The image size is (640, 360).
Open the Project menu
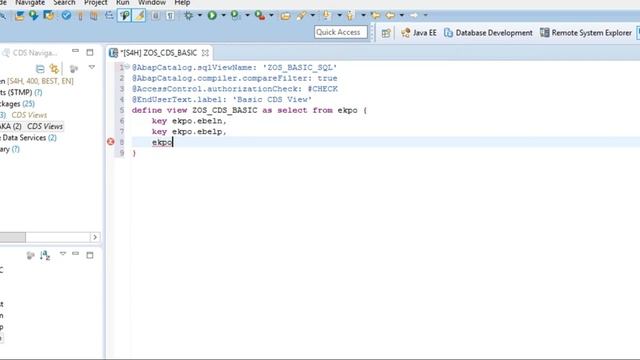pyautogui.click(x=96, y=3)
